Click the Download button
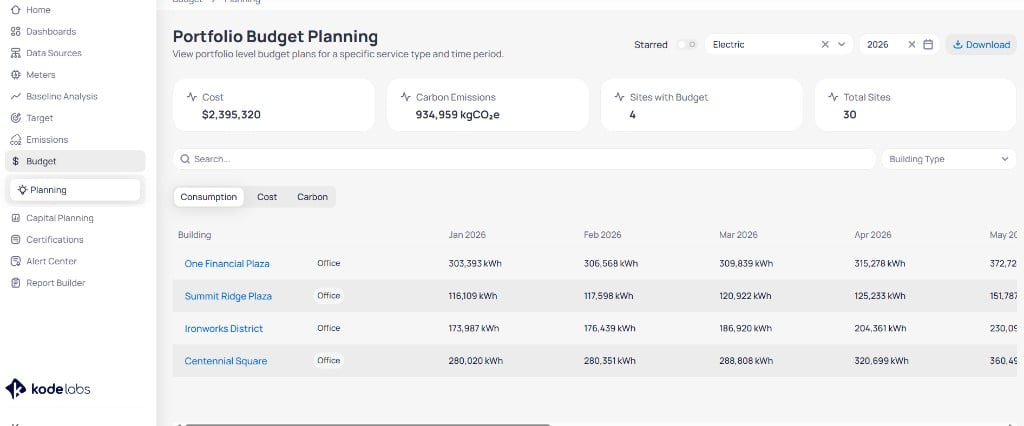Image resolution: width=1024 pixels, height=426 pixels. tap(981, 44)
